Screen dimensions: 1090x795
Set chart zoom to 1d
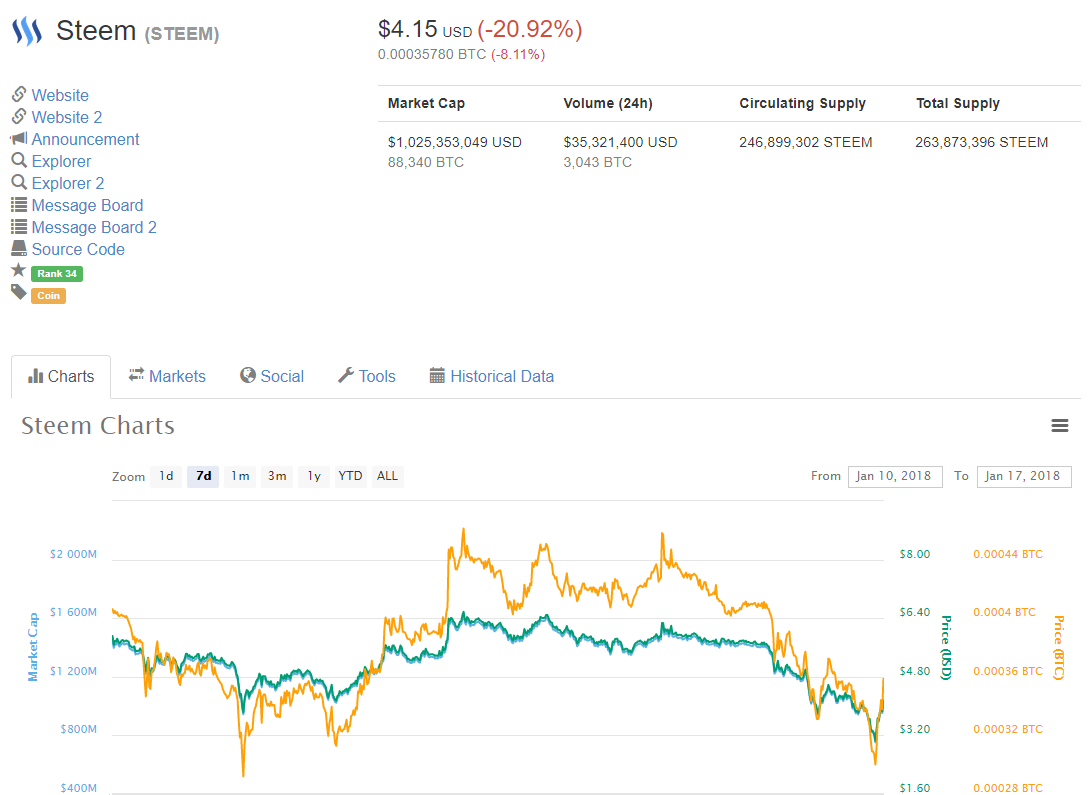(x=166, y=476)
